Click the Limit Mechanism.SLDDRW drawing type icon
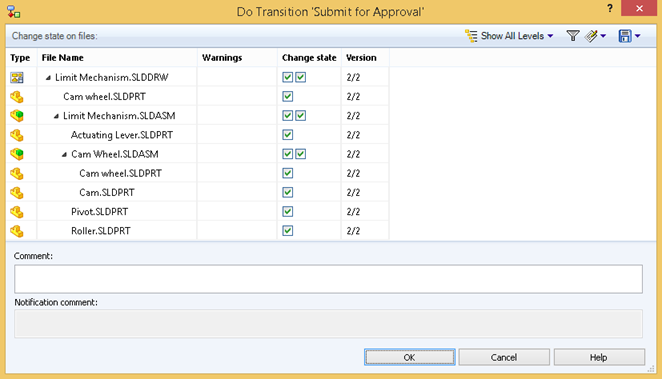 (x=17, y=77)
